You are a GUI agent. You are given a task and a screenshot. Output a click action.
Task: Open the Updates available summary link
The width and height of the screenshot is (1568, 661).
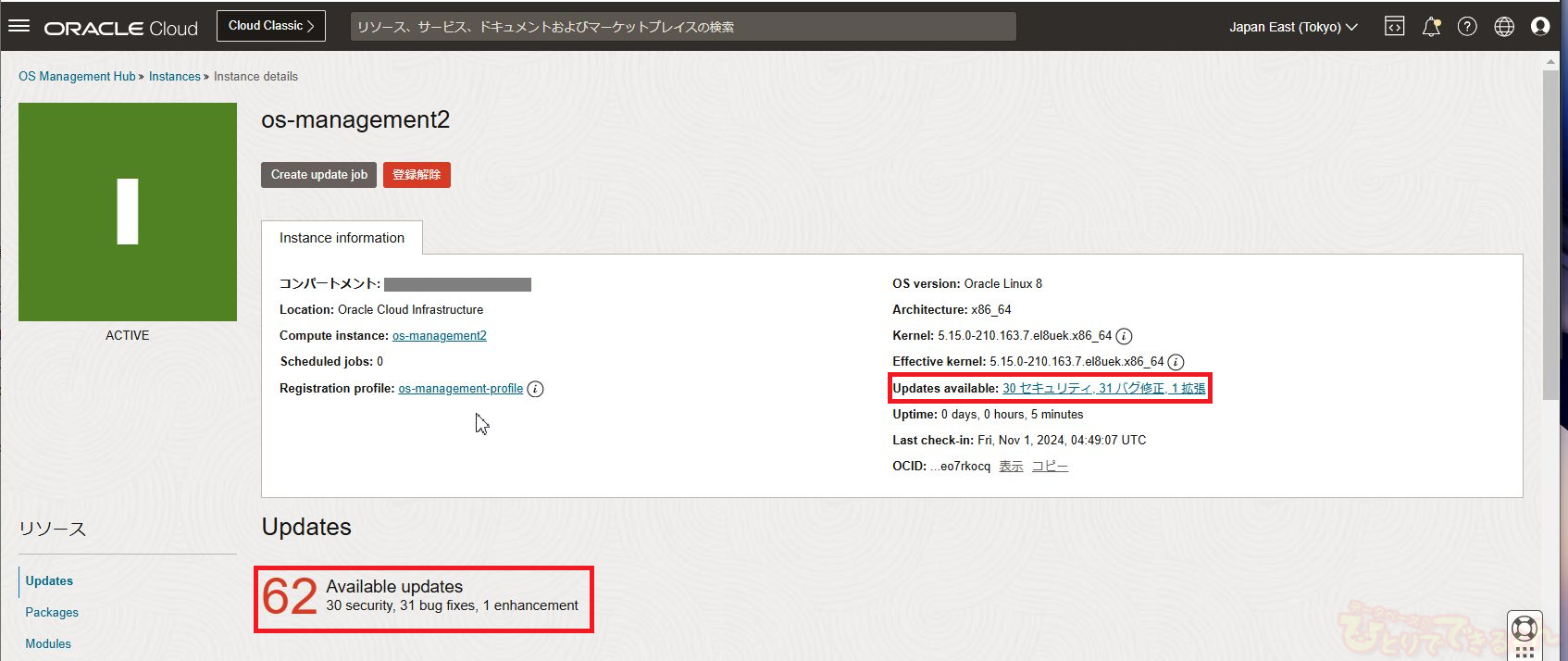click(x=1104, y=388)
